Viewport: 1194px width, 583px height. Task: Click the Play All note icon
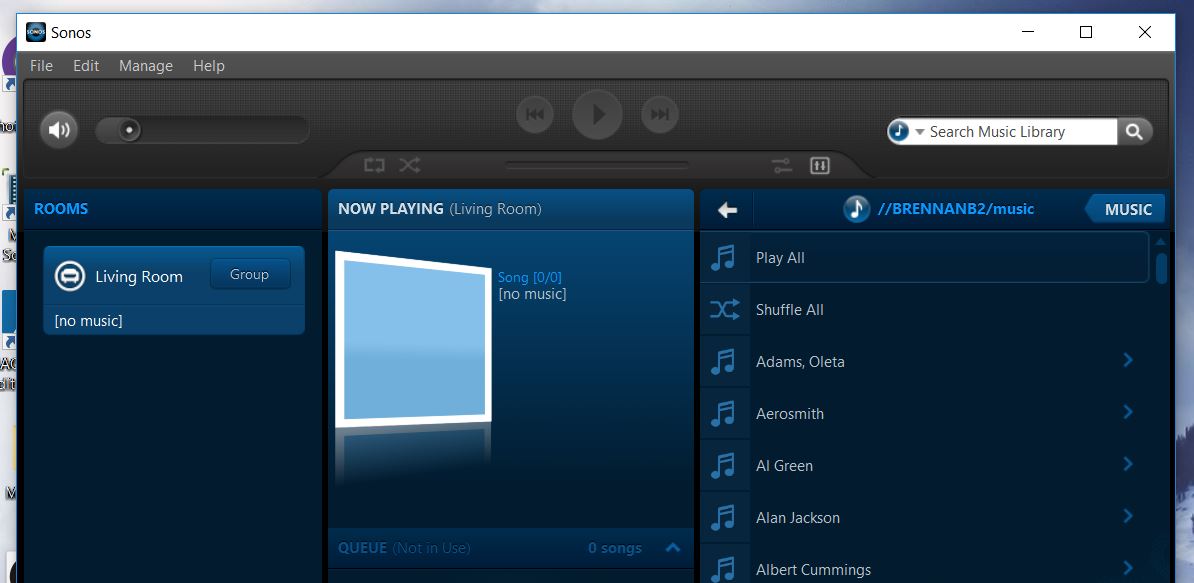point(723,257)
